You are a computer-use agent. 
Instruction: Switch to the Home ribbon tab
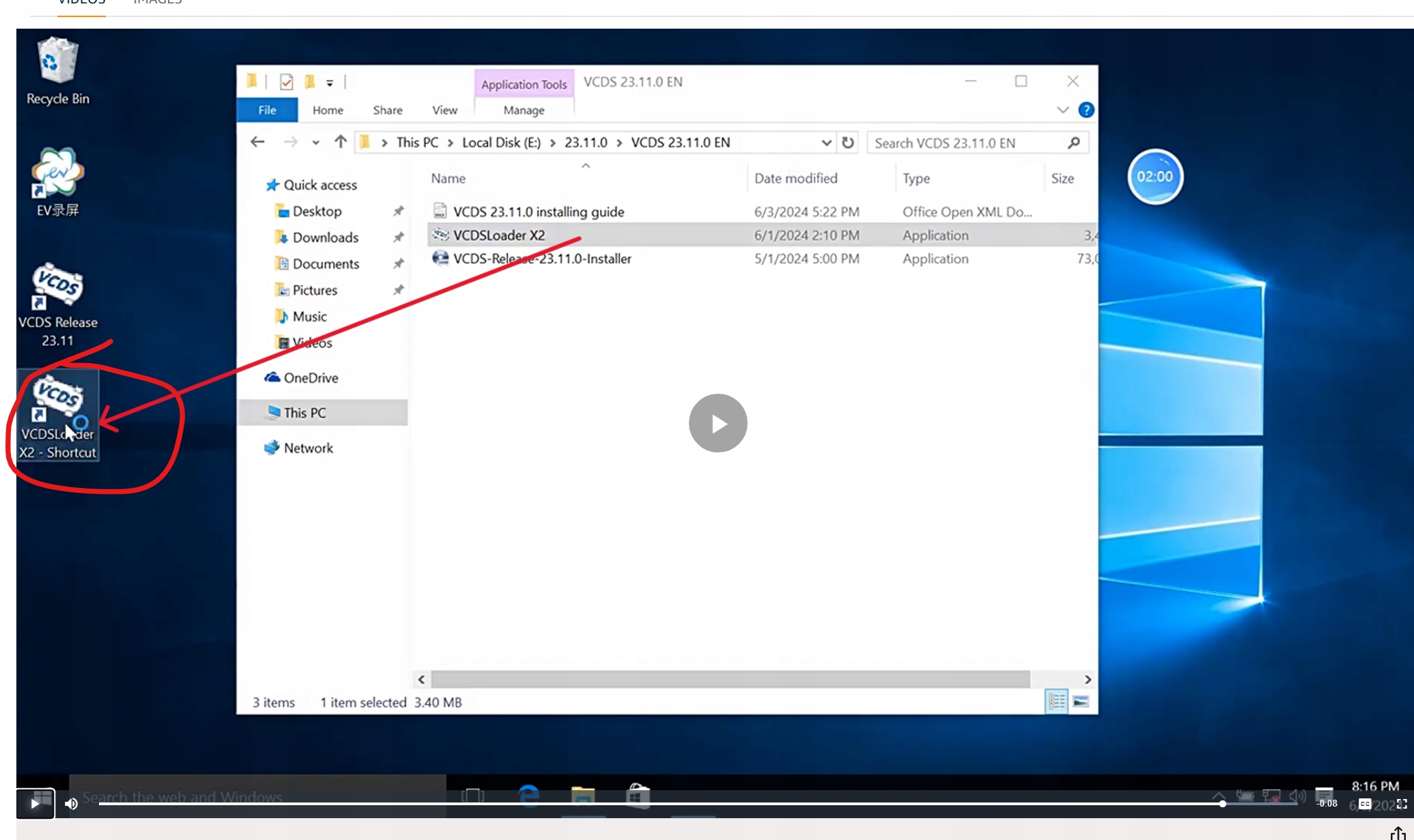[x=328, y=110]
